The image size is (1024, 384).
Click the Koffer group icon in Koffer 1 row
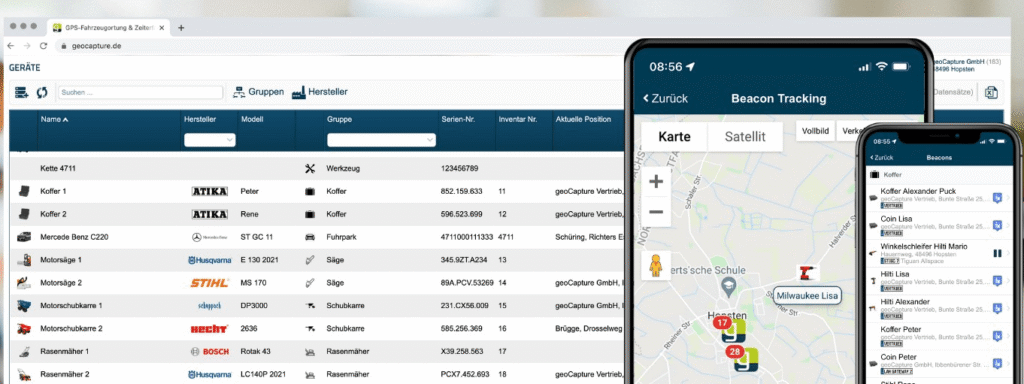[310, 191]
